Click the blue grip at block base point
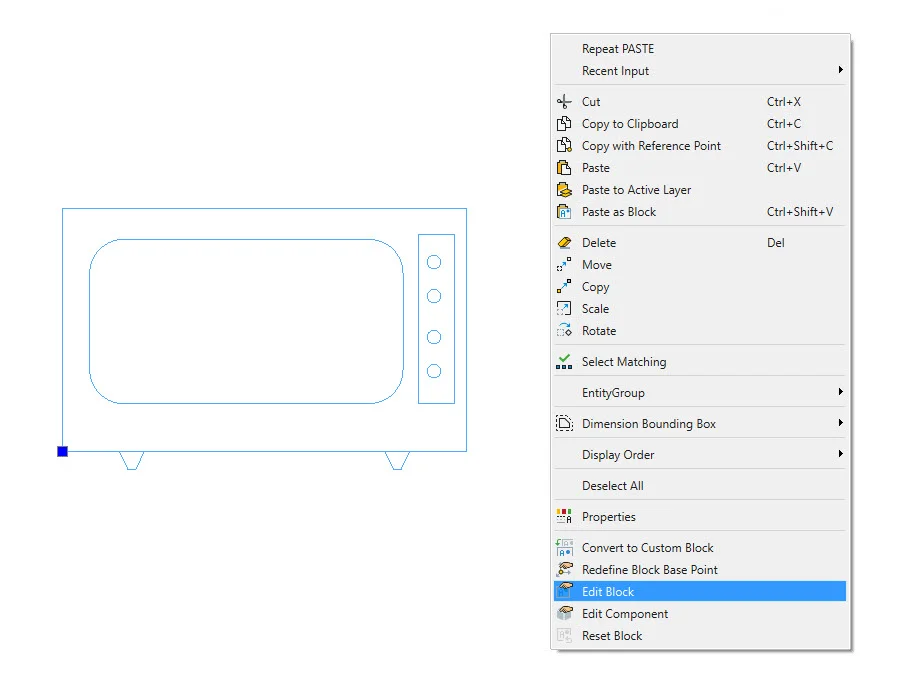The height and width of the screenshot is (680, 904). pos(62,452)
